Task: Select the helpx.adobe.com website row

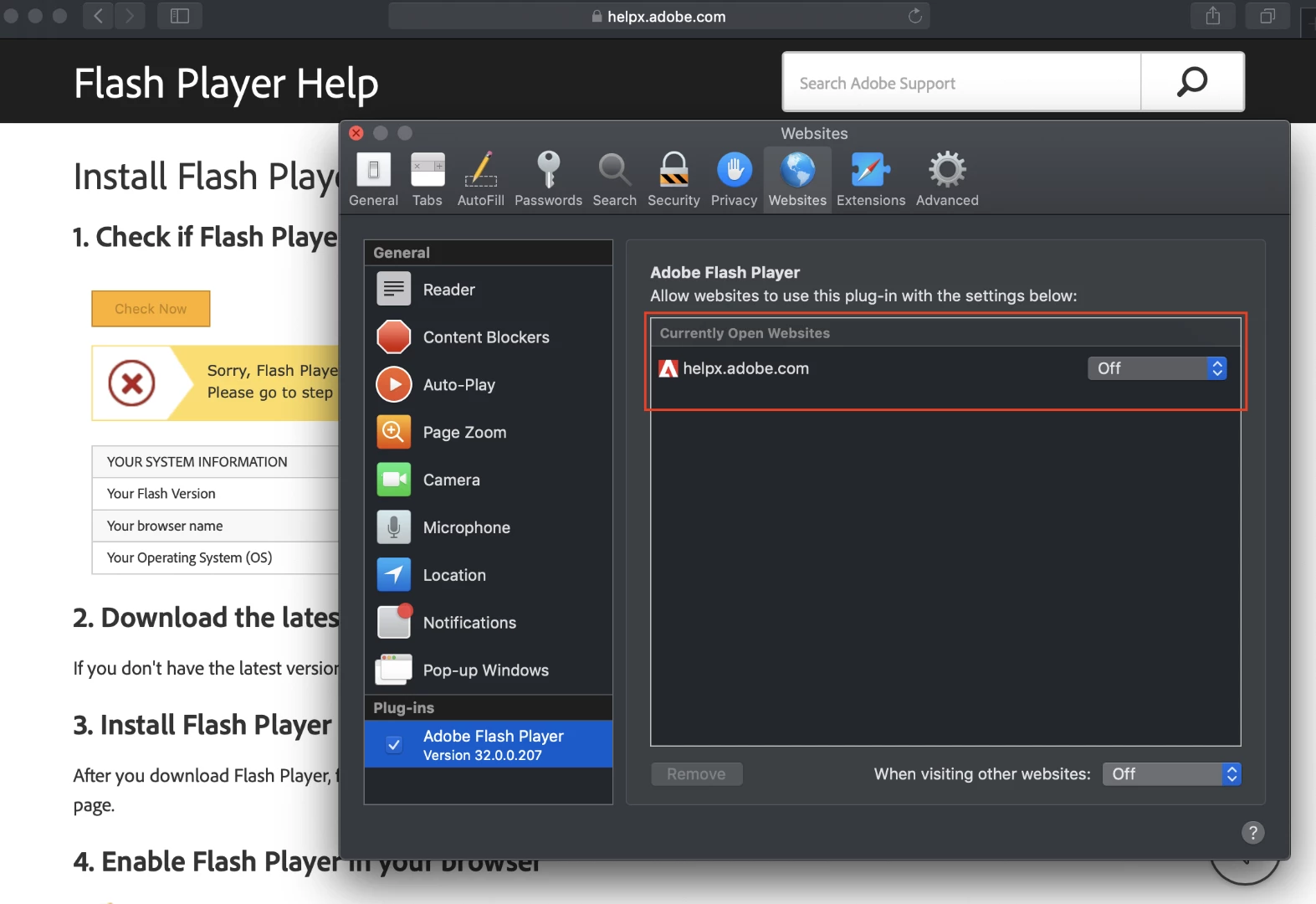Action: (x=945, y=368)
